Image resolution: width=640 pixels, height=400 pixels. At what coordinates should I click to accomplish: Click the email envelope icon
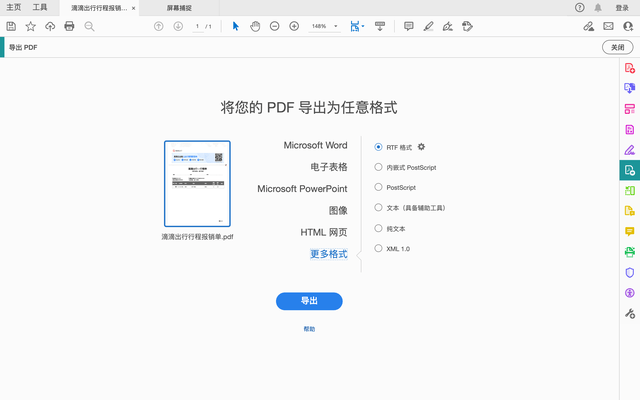click(608, 27)
